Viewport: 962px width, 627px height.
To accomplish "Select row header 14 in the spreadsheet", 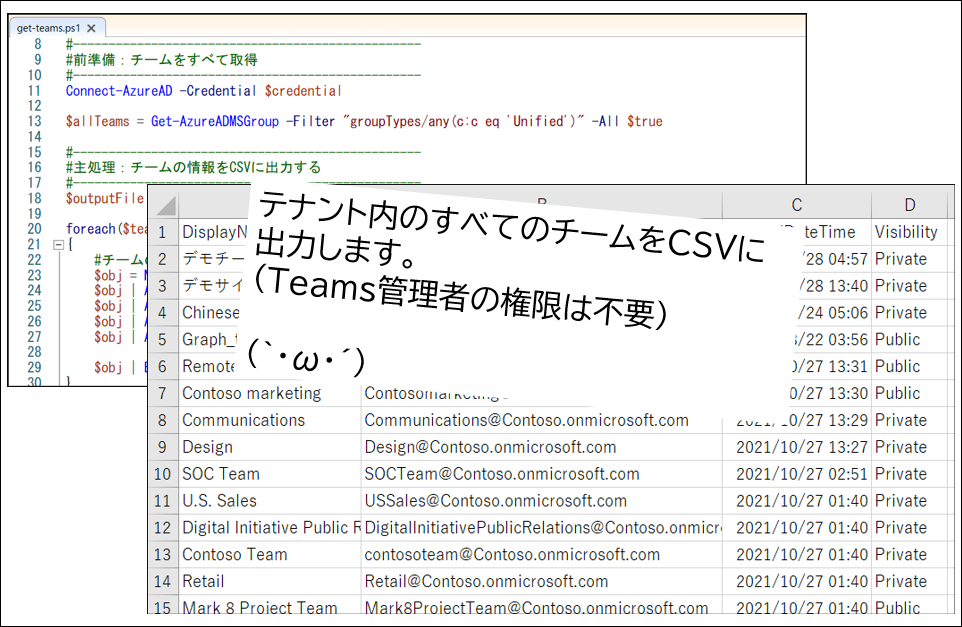I will [x=163, y=582].
